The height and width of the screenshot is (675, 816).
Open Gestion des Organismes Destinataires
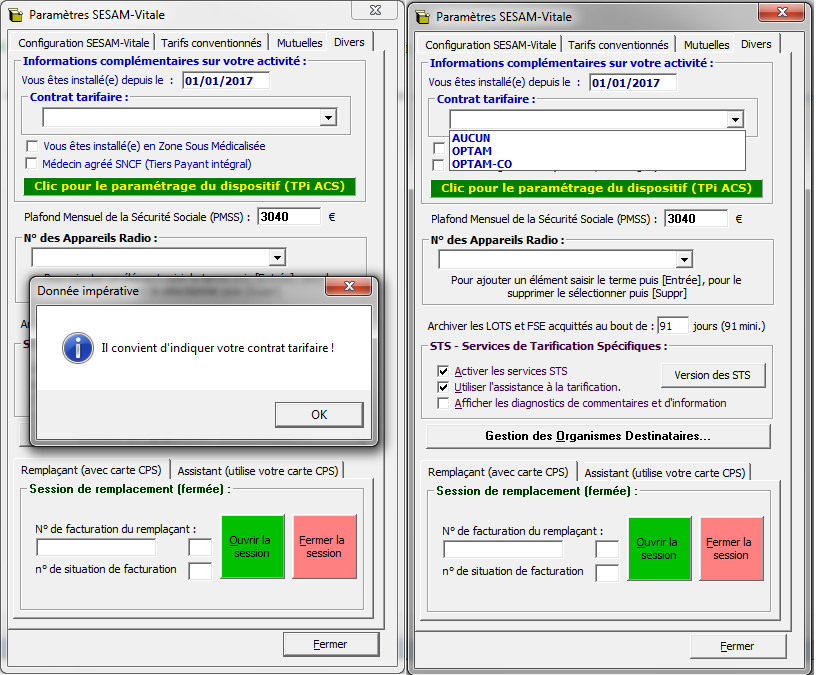[597, 436]
